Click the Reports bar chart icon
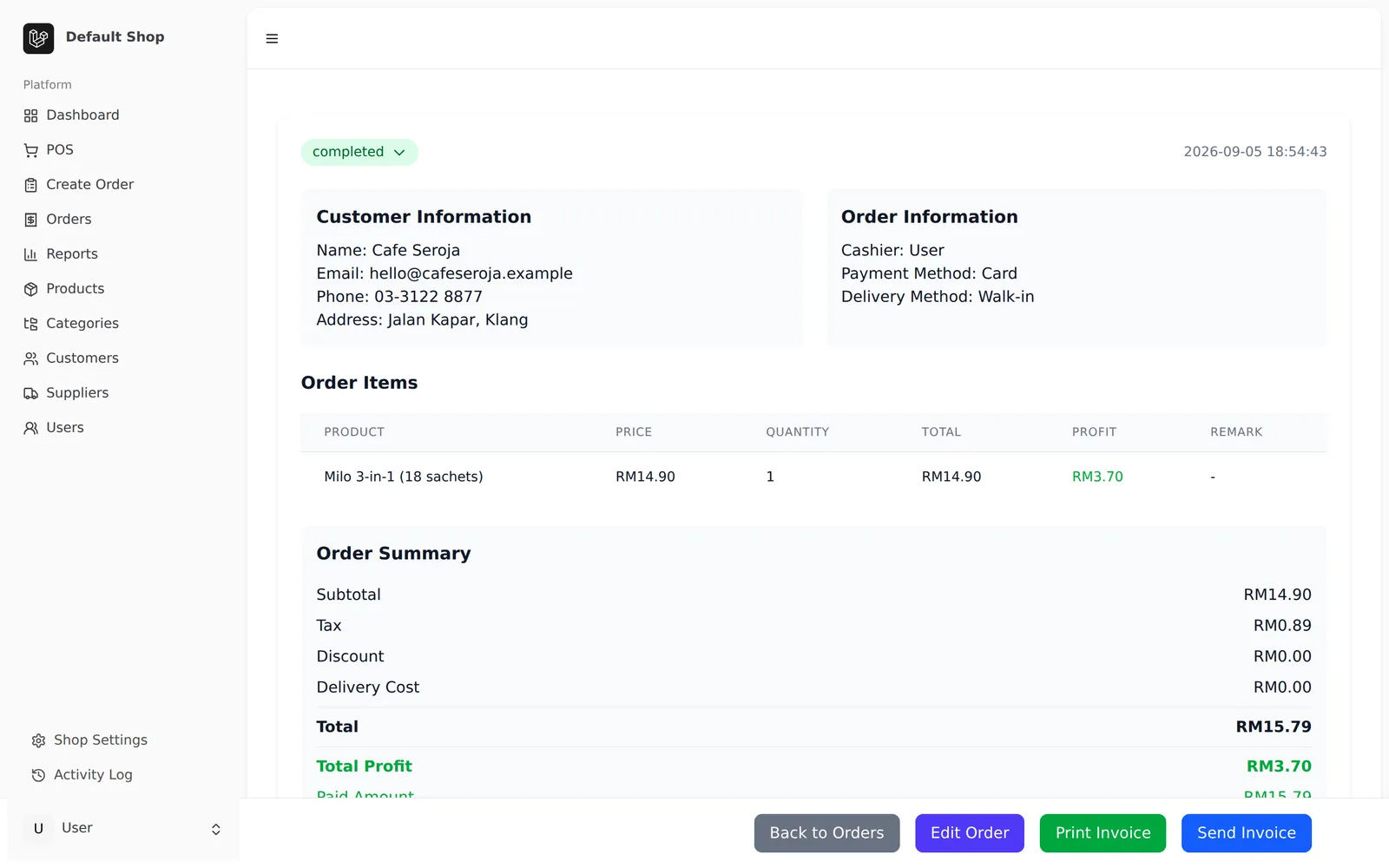The width and height of the screenshot is (1389, 868). [x=31, y=254]
